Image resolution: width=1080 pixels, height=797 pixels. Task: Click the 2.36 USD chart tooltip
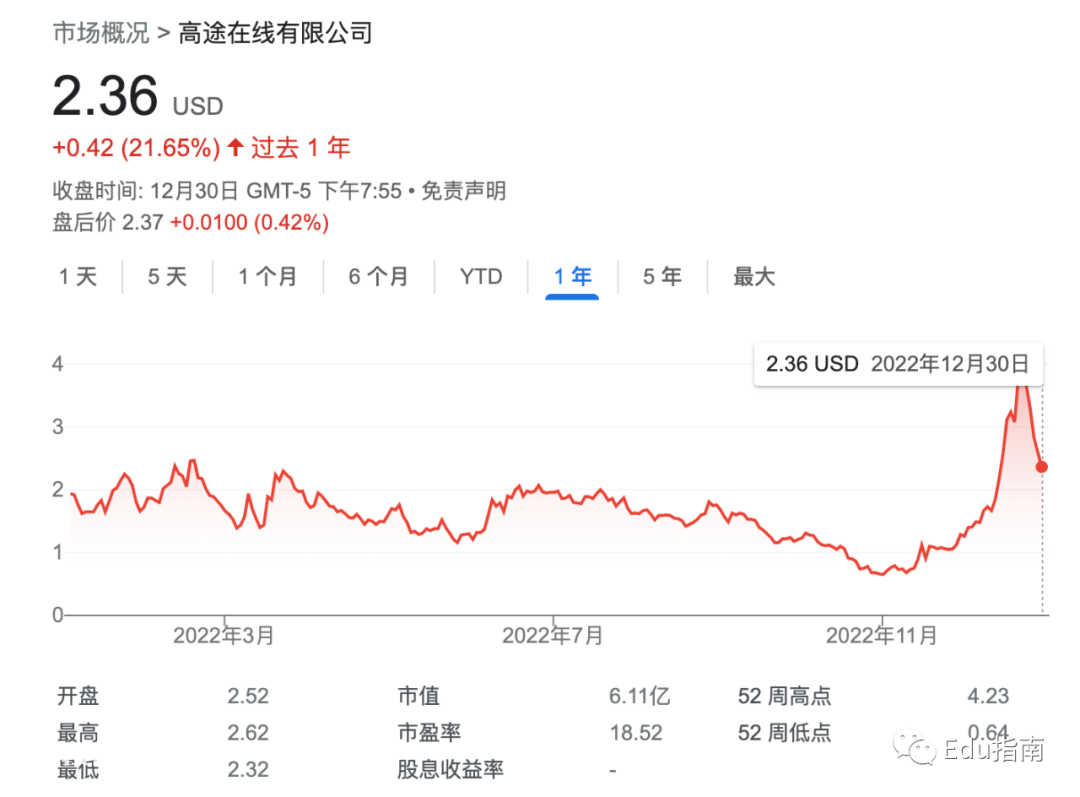coord(898,364)
